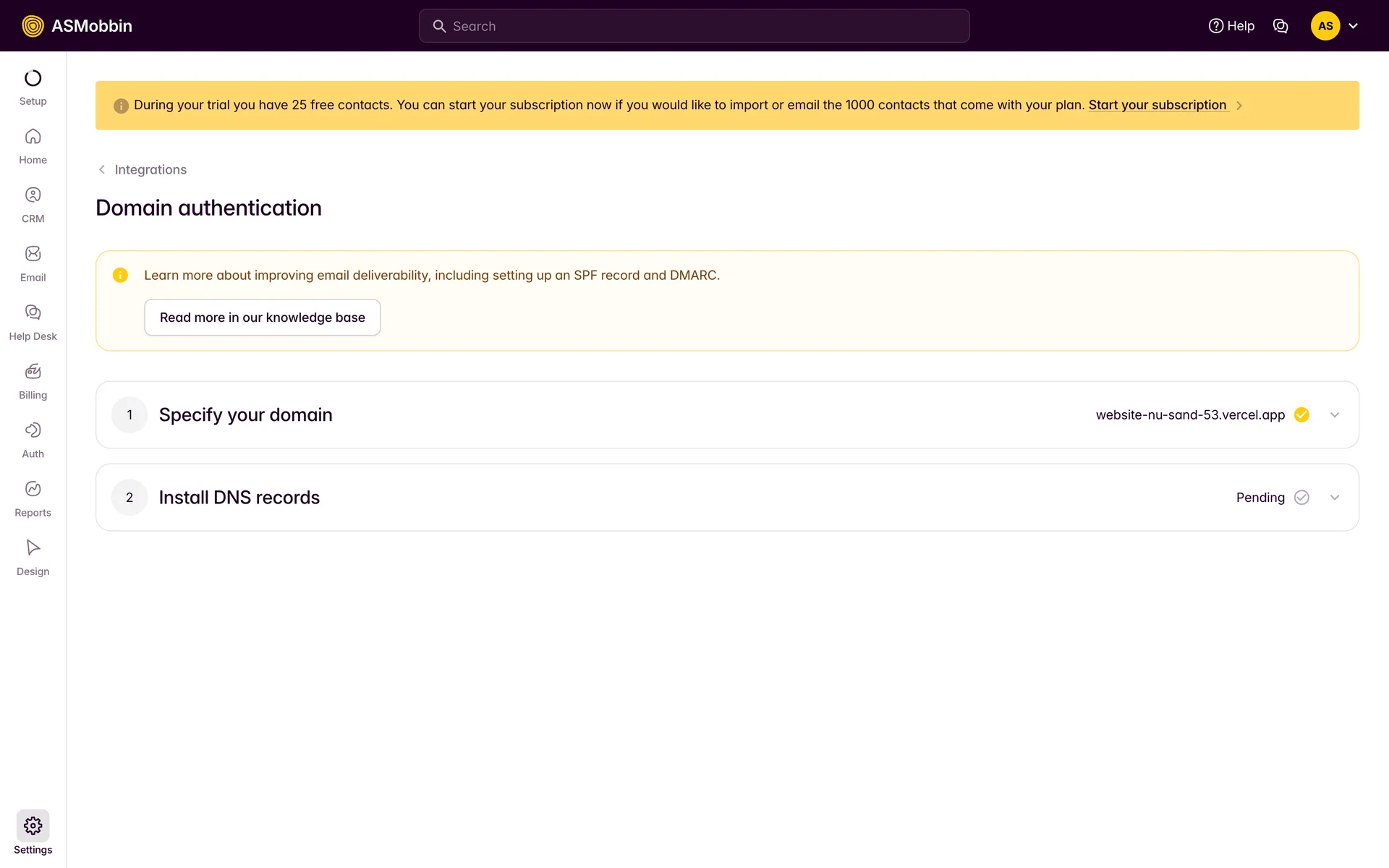Expand the Install DNS records step
1389x868 pixels.
pyautogui.click(x=1334, y=498)
